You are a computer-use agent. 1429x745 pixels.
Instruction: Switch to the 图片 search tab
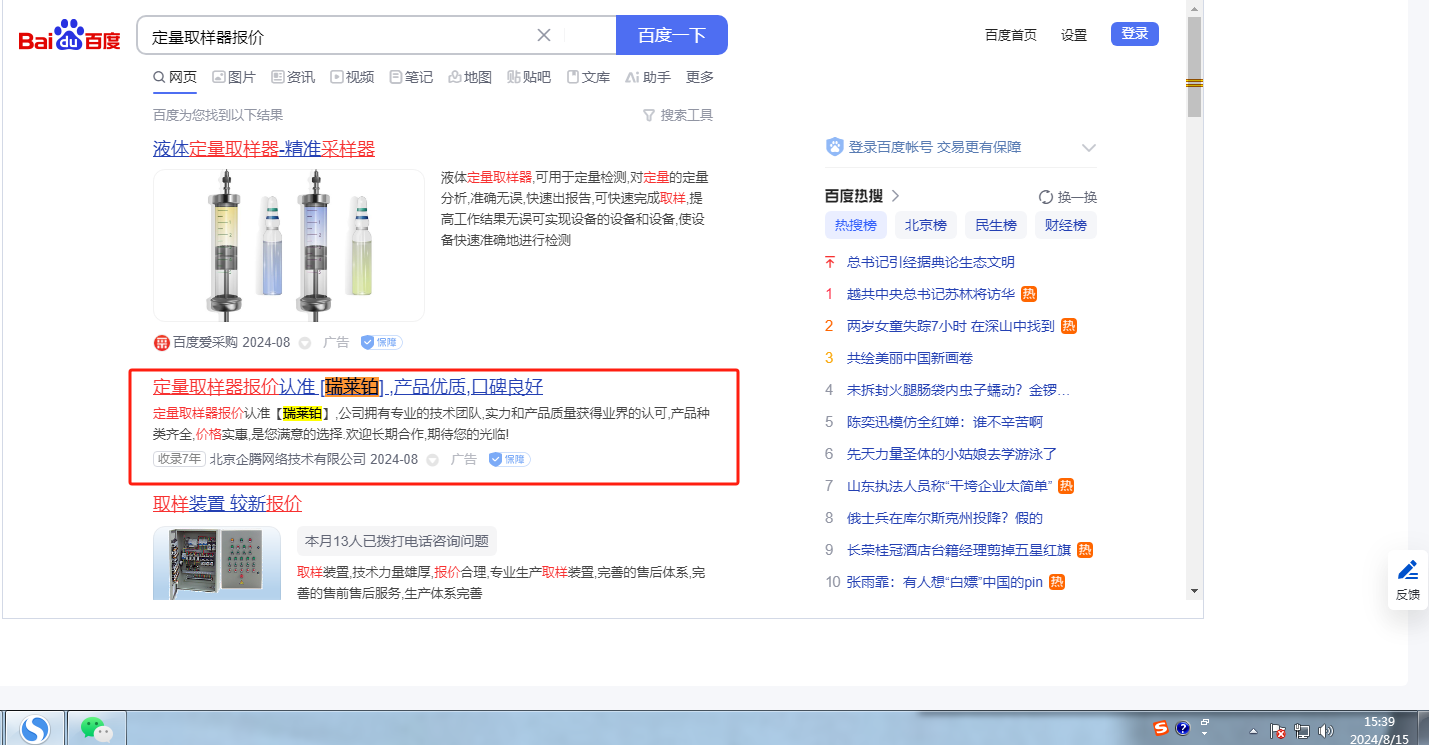tap(234, 77)
